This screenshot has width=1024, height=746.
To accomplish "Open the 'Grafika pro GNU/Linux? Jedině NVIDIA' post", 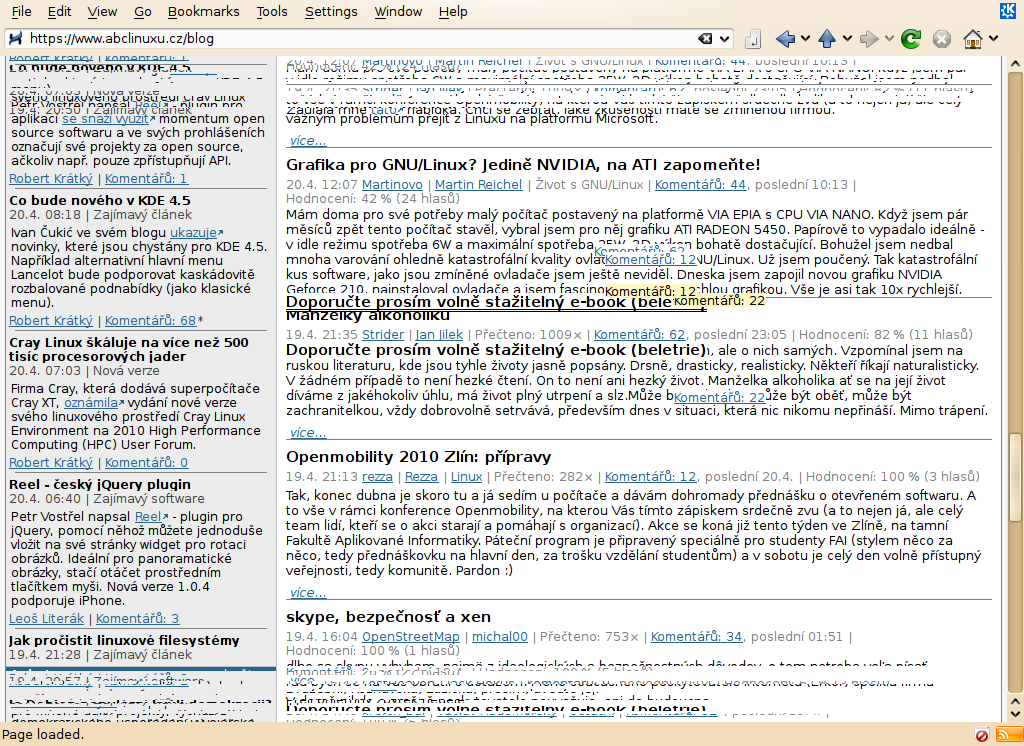I will 523,165.
